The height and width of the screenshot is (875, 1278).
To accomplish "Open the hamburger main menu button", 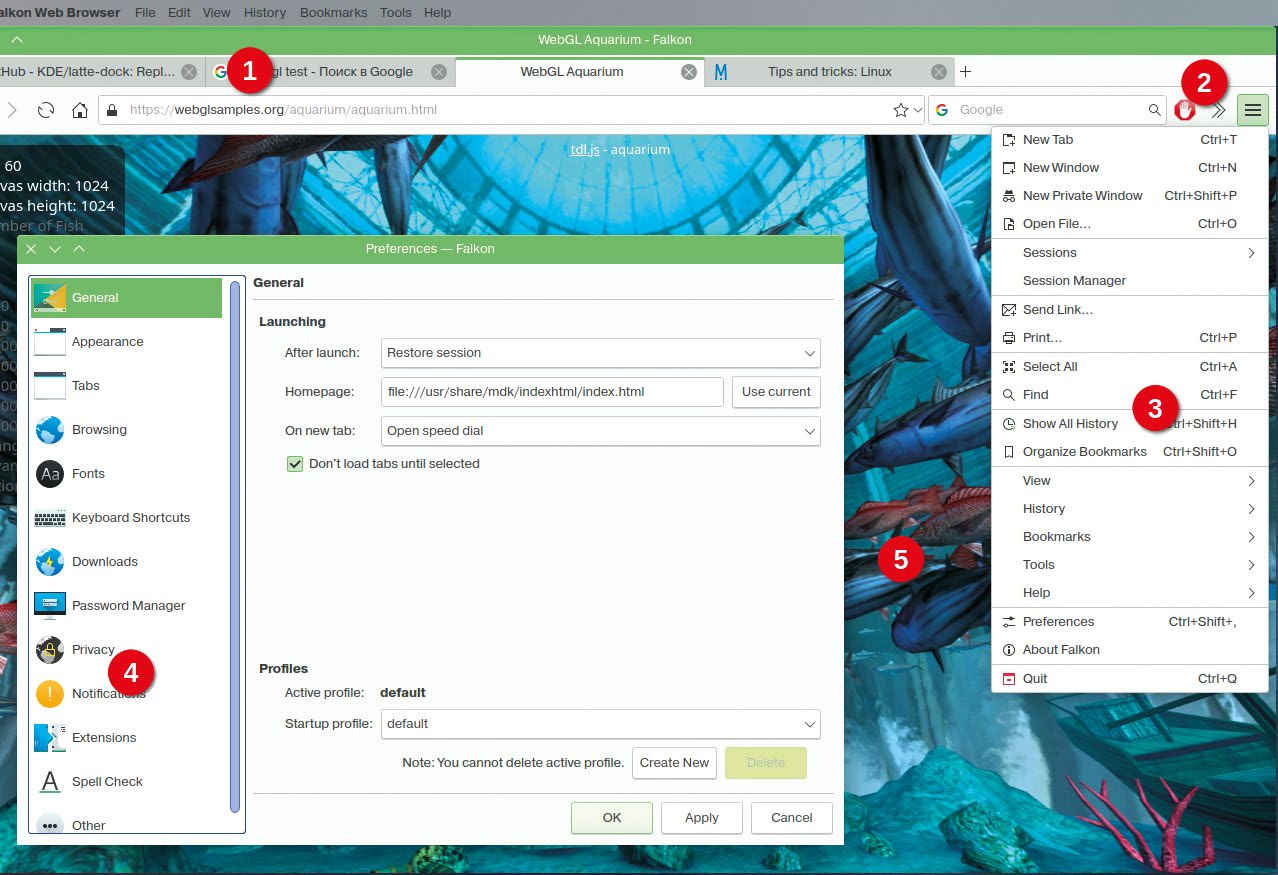I will pos(1252,110).
